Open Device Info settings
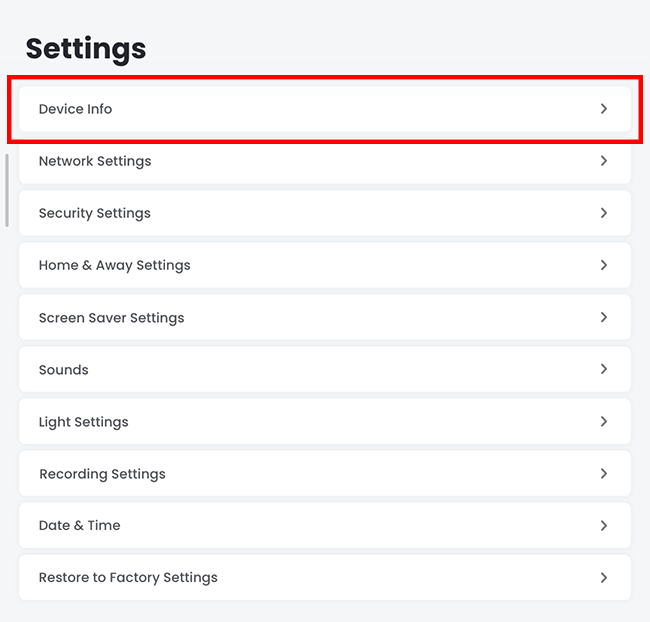The image size is (650, 622). click(x=75, y=109)
